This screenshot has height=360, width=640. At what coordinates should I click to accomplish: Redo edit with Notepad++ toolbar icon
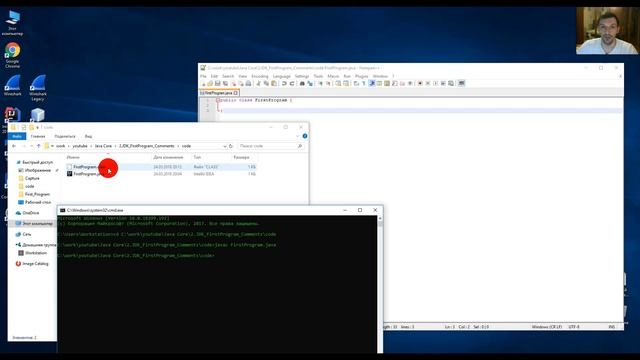click(x=292, y=83)
